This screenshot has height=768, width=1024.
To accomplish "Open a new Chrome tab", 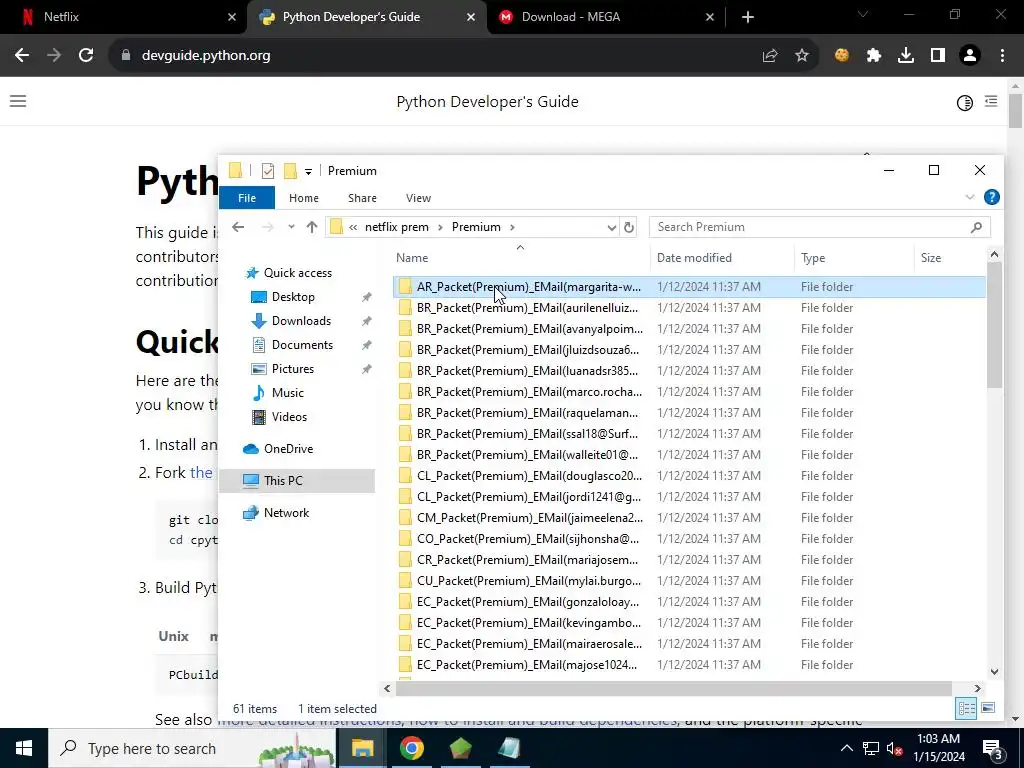I will click(748, 17).
